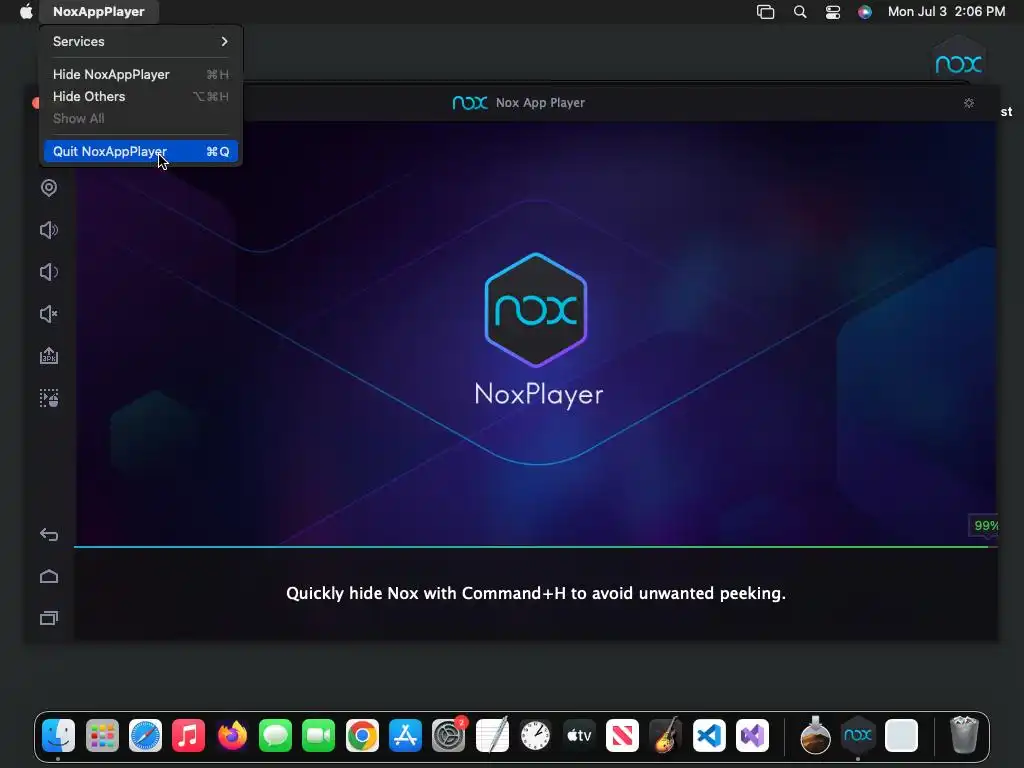The image size is (1024, 768).
Task: Open GarageBand from the Dock
Action: tap(665, 735)
